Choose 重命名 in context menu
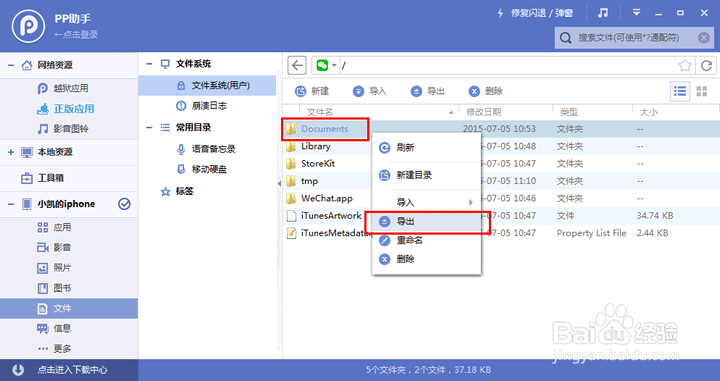Screen dimensions: 720x381 [x=427, y=241]
